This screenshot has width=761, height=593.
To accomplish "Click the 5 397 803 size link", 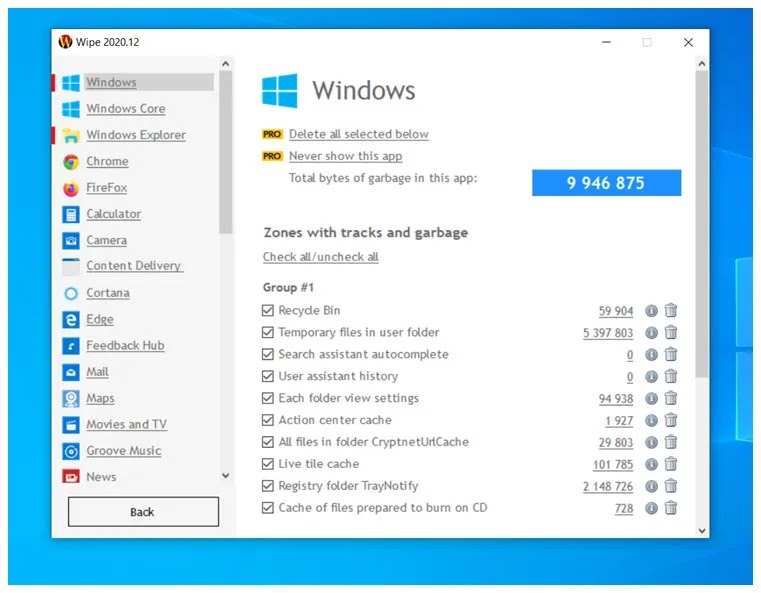I will [608, 333].
